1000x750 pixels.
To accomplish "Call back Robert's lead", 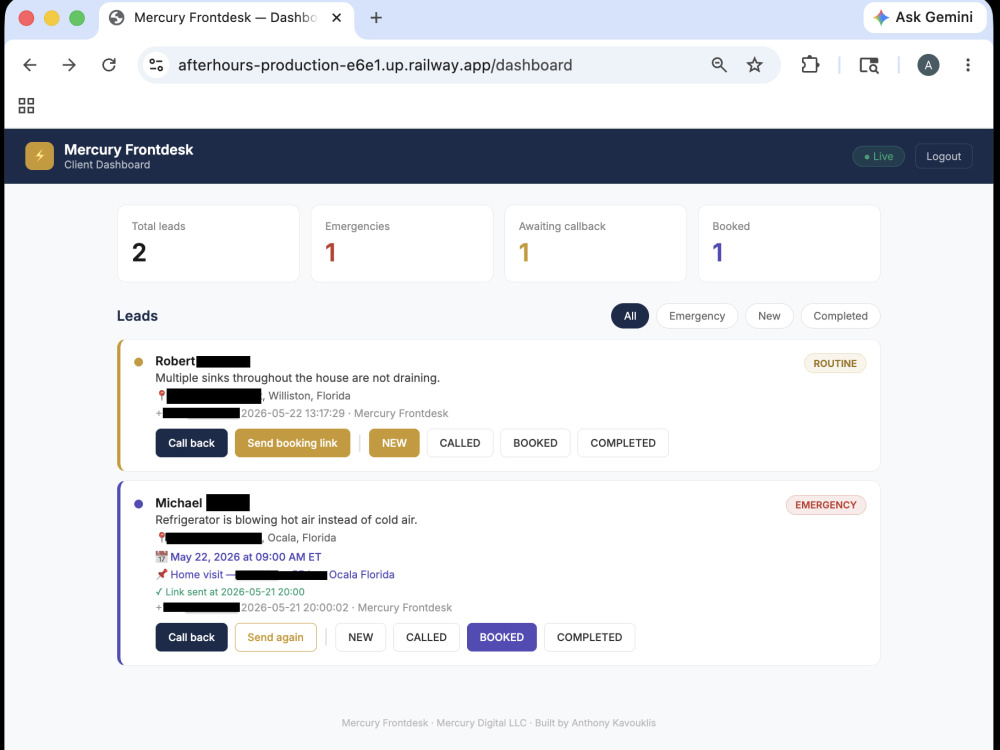I will [x=191, y=443].
